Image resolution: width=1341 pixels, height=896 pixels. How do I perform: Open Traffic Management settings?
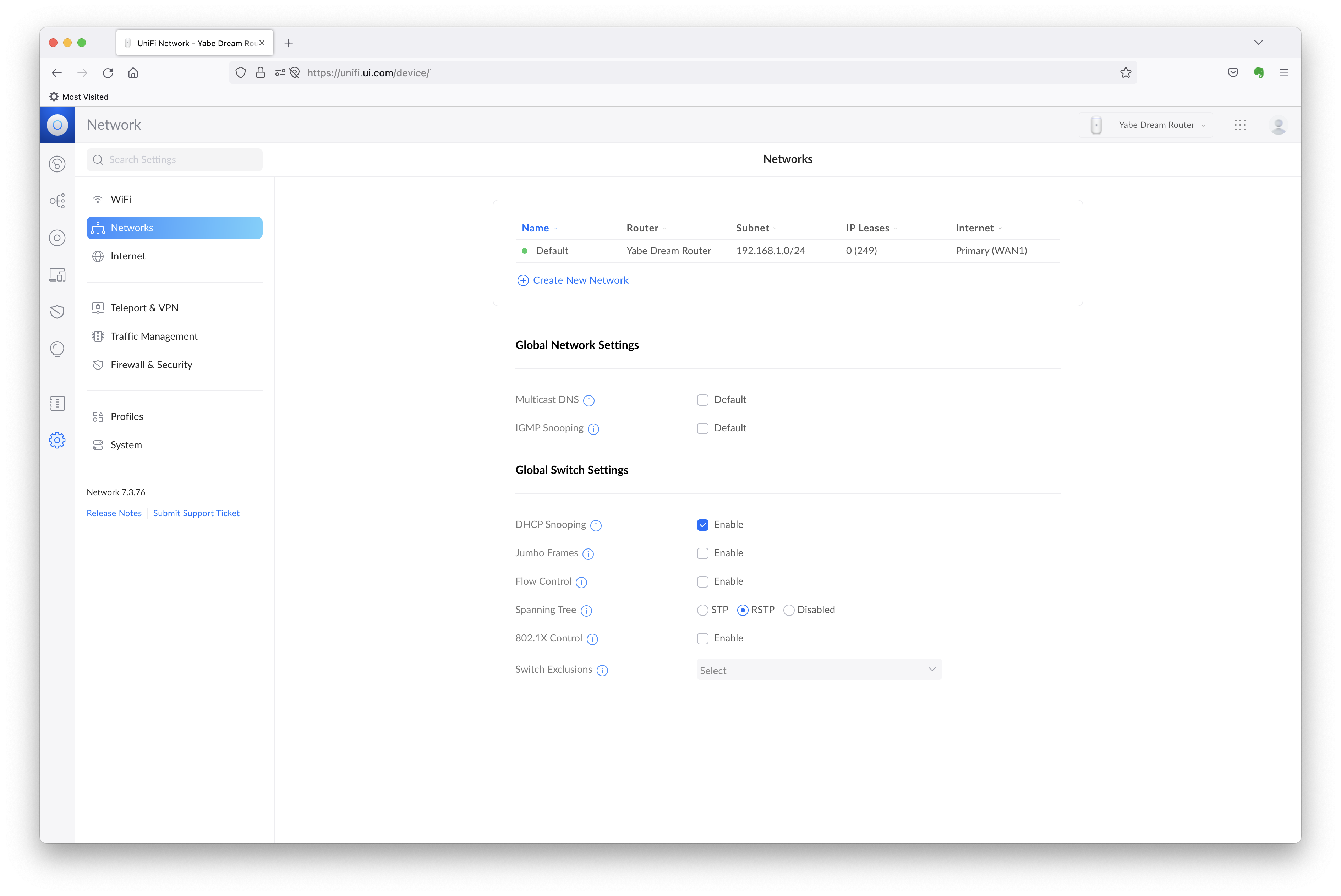[x=174, y=337]
